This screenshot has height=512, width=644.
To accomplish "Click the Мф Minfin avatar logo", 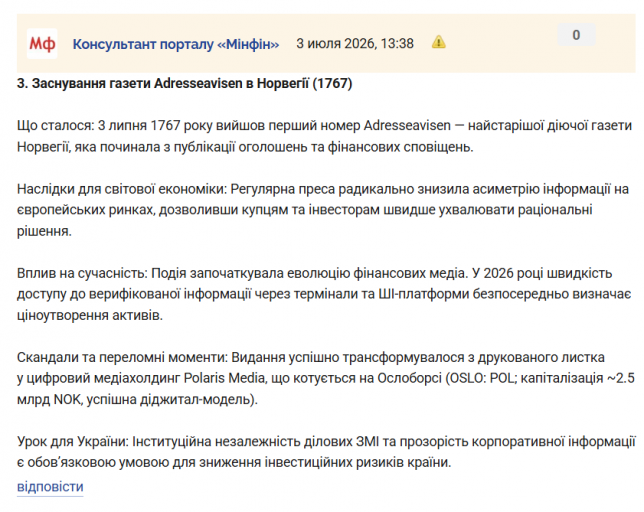I will click(42, 44).
